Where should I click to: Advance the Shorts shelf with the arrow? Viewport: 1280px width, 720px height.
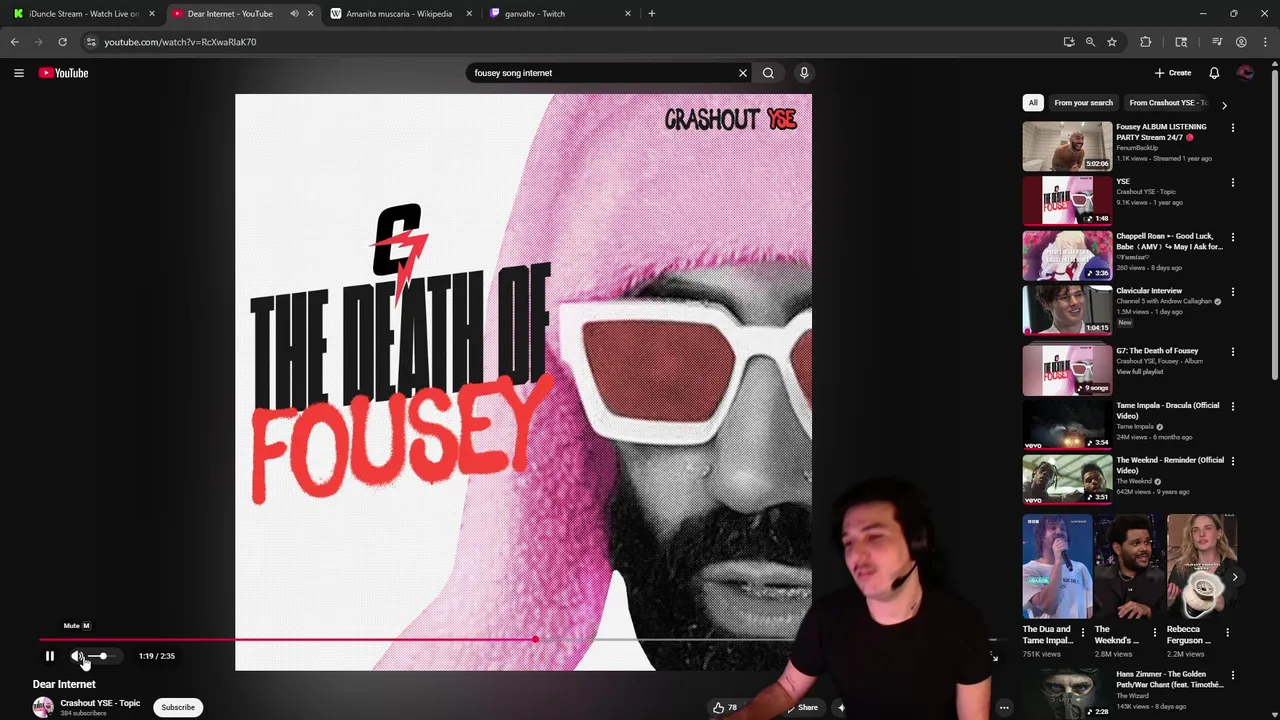[1235, 577]
